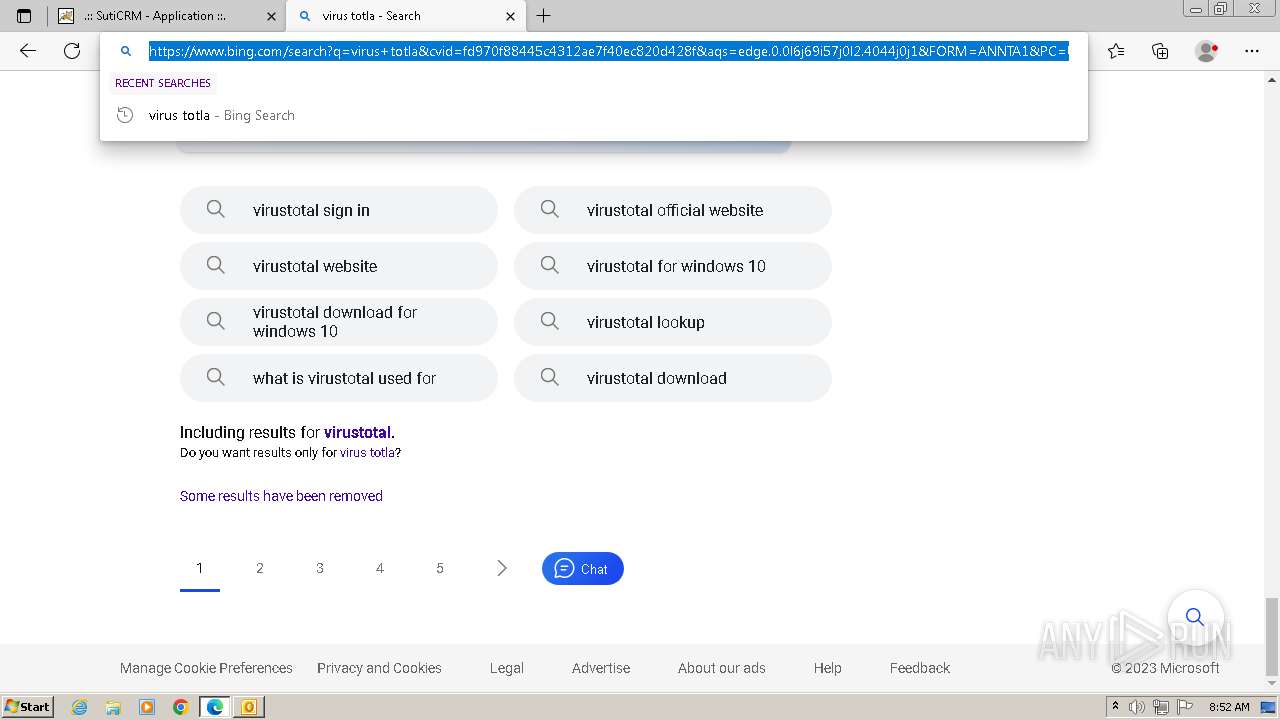Search related 'virustotal download'
The height and width of the screenshot is (720, 1280).
(673, 378)
